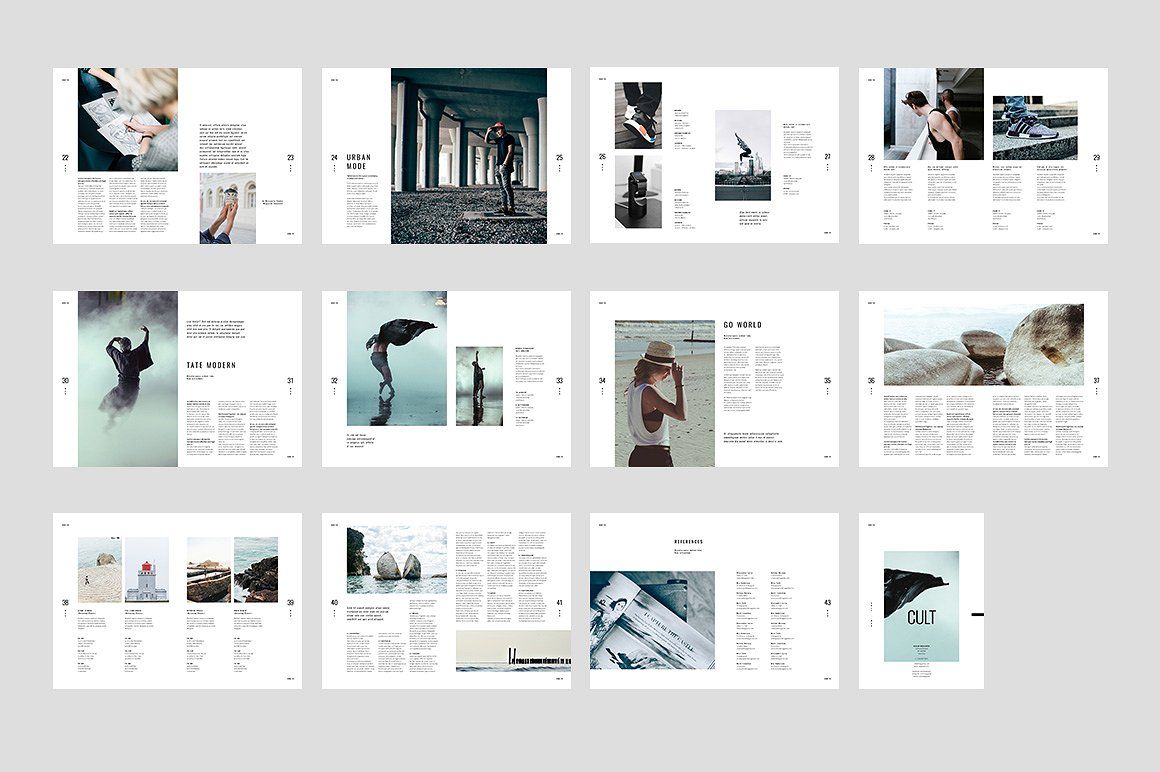Screen dimensions: 1160x772
Task: Click the split rock in sea photo
Action: (397, 560)
